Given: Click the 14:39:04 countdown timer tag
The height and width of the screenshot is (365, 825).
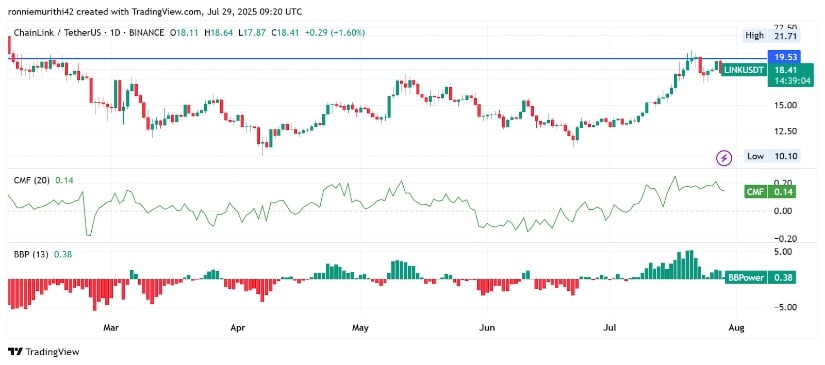Looking at the screenshot, I should pyautogui.click(x=783, y=81).
